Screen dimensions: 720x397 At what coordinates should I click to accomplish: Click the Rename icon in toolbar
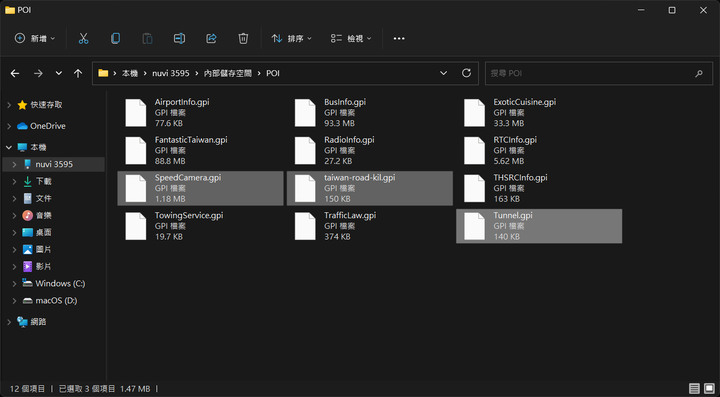pos(179,39)
